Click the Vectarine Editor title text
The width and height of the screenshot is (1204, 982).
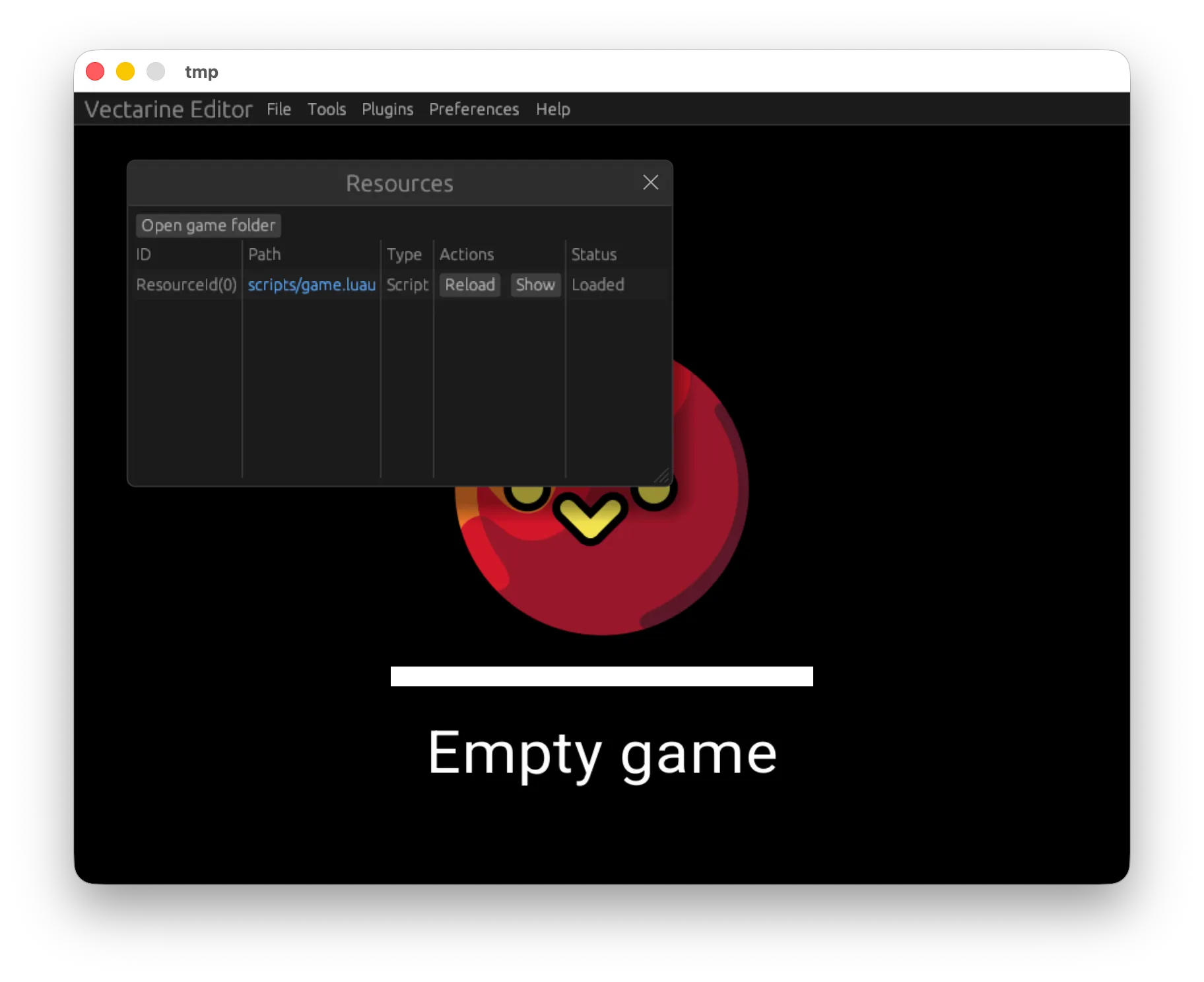(168, 109)
